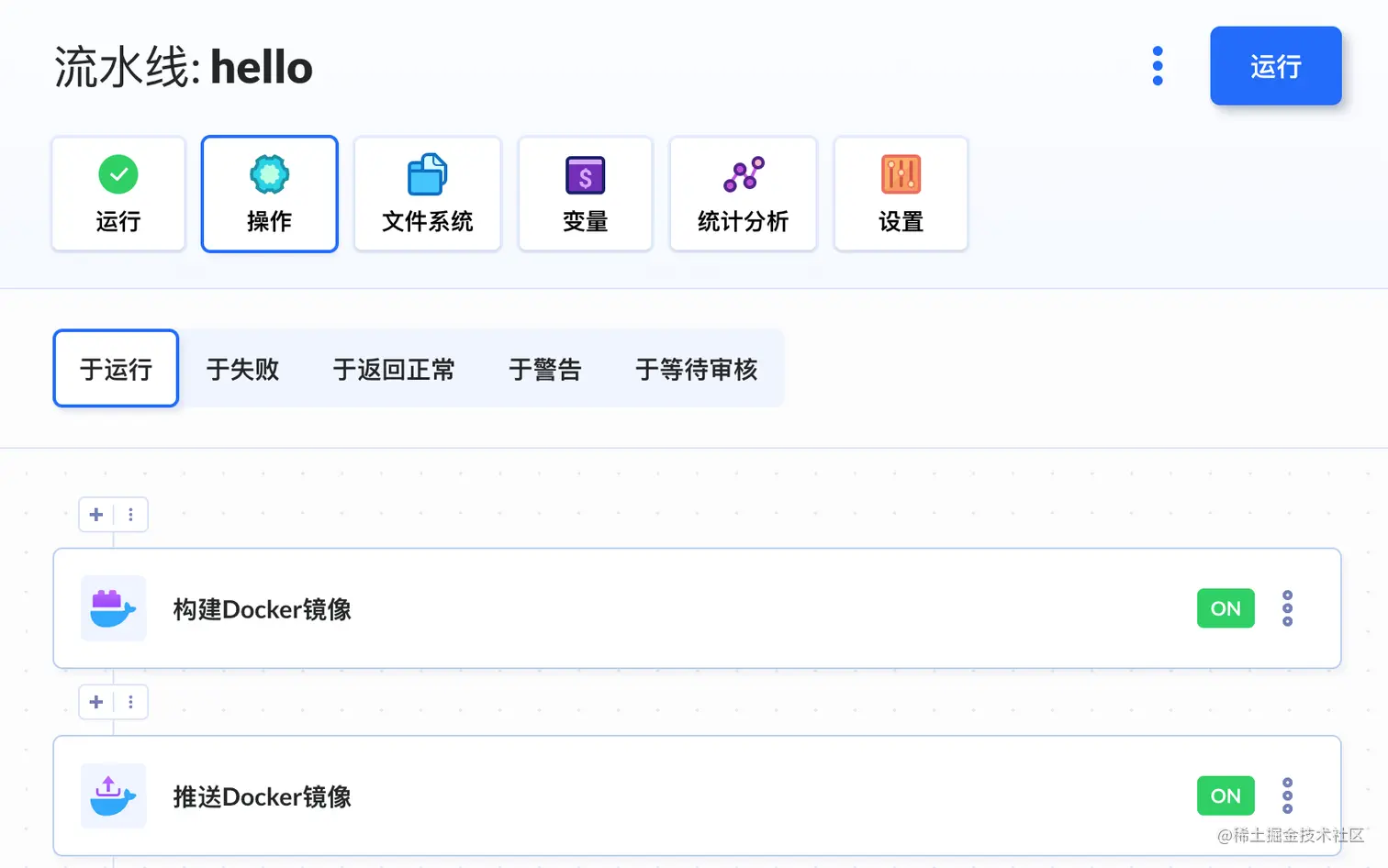1388x868 pixels.
Task: Open the 文件系统 filesystem tab
Action: 428,194
